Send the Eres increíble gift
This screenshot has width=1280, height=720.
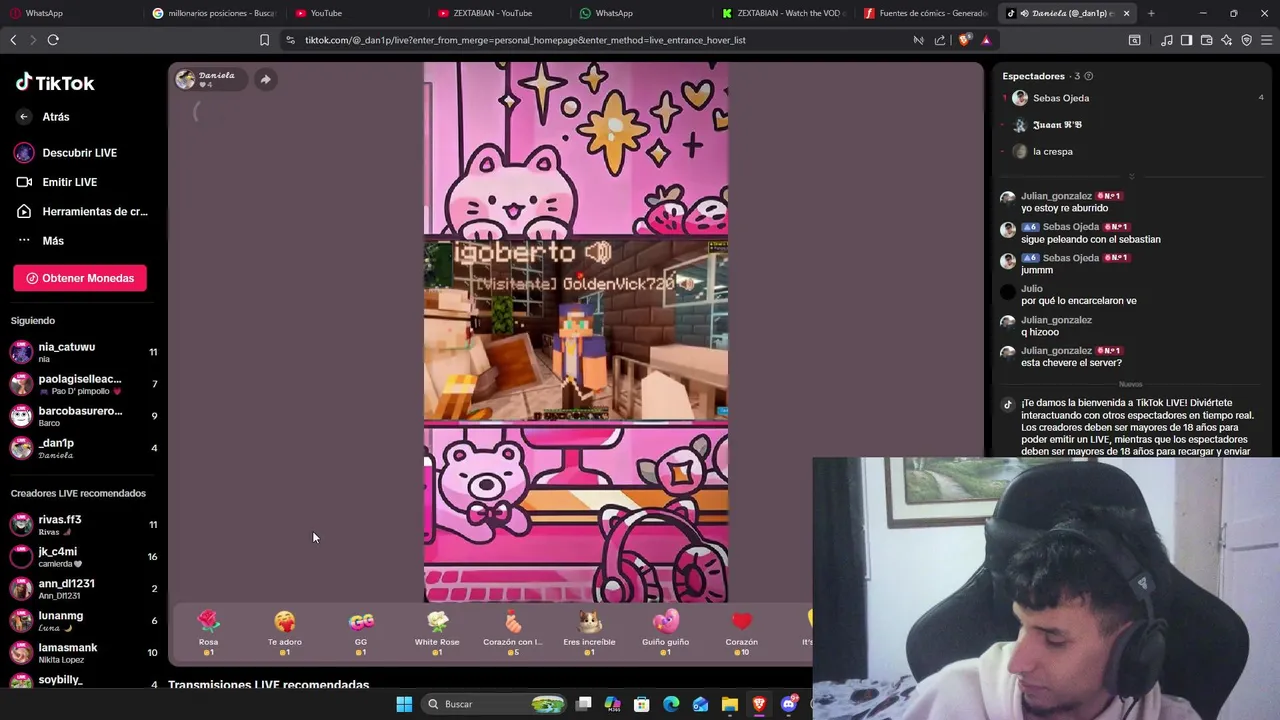pyautogui.click(x=589, y=631)
